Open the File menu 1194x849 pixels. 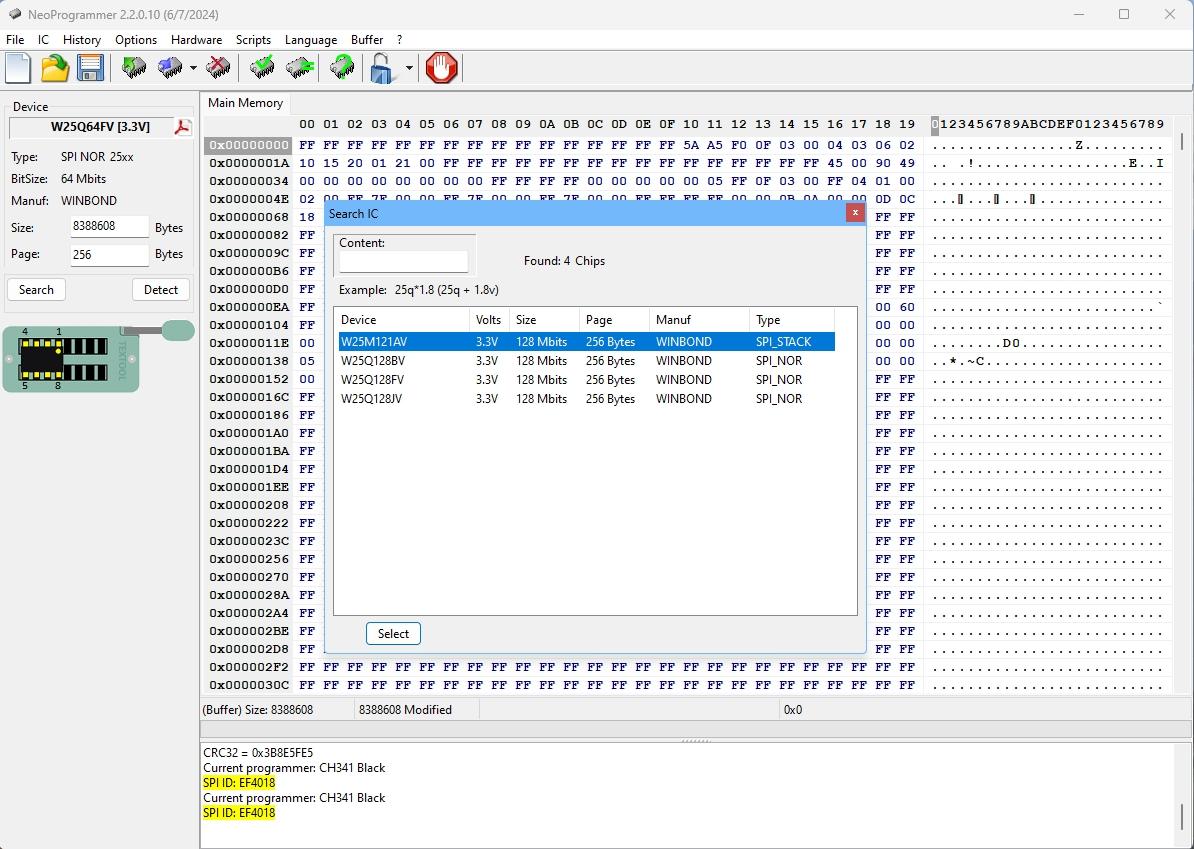[14, 40]
